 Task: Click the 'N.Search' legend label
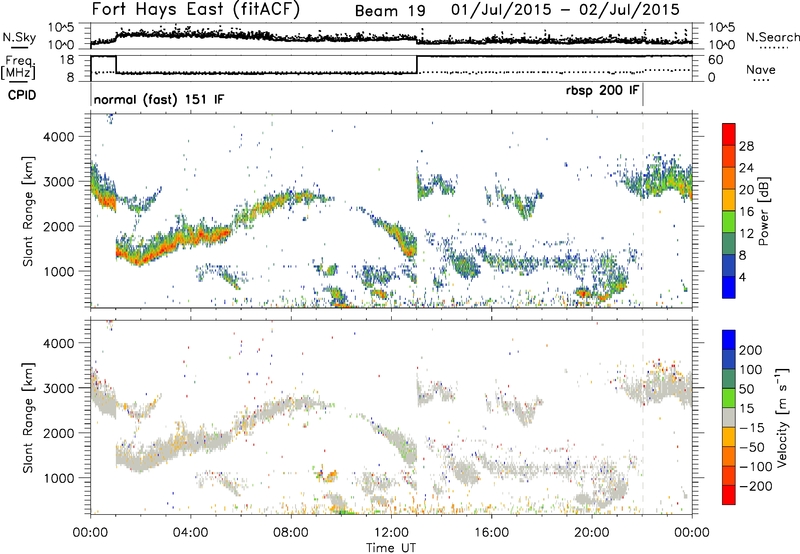coord(772,37)
